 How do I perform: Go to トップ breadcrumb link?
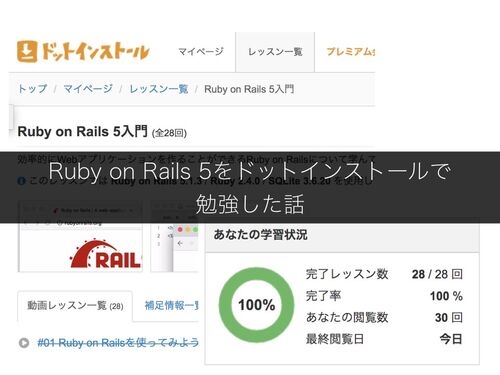tap(32, 89)
